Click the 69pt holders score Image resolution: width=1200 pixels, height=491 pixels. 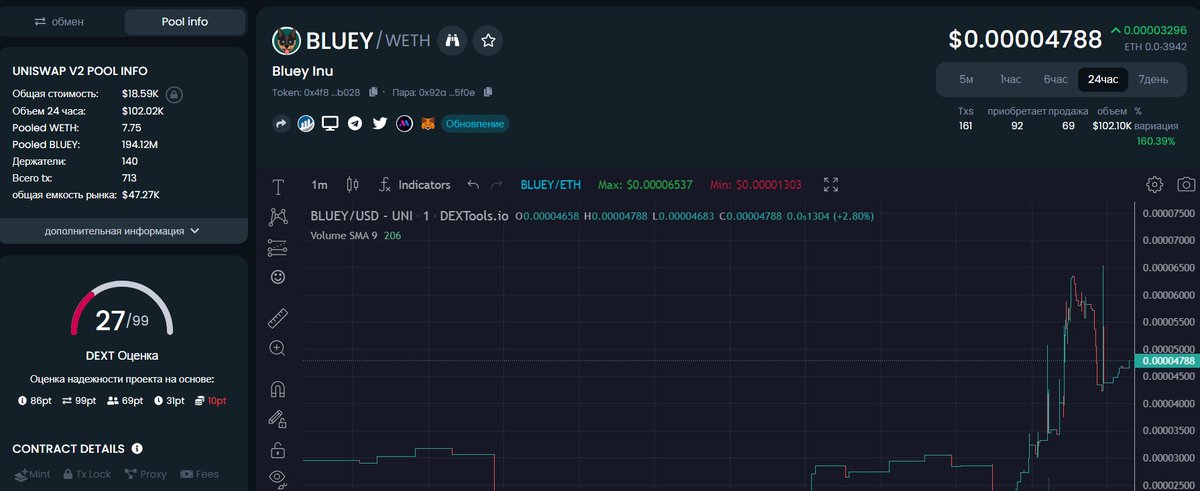point(125,401)
